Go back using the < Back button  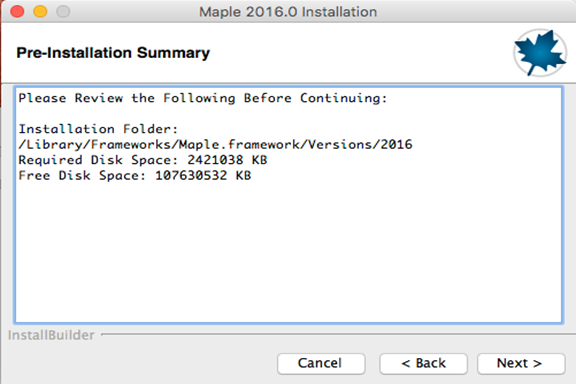coord(423,363)
